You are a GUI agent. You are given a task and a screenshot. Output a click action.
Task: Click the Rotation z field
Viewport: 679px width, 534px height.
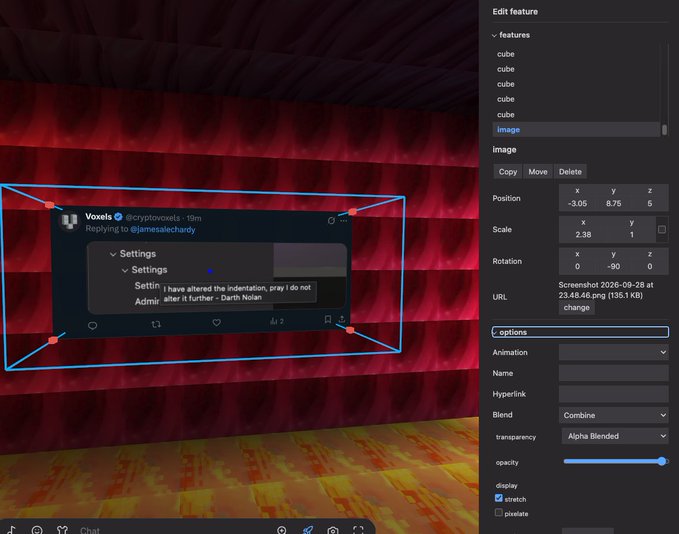pyautogui.click(x=650, y=266)
